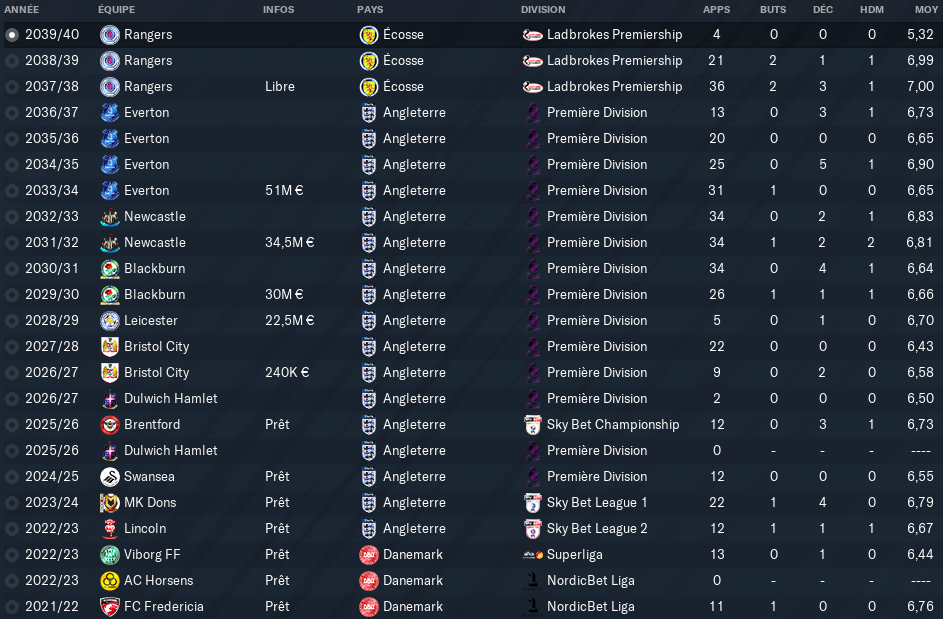Screen dimensions: 943x619
Task: Click the Sky Bet Championship league logo
Action: tap(533, 425)
